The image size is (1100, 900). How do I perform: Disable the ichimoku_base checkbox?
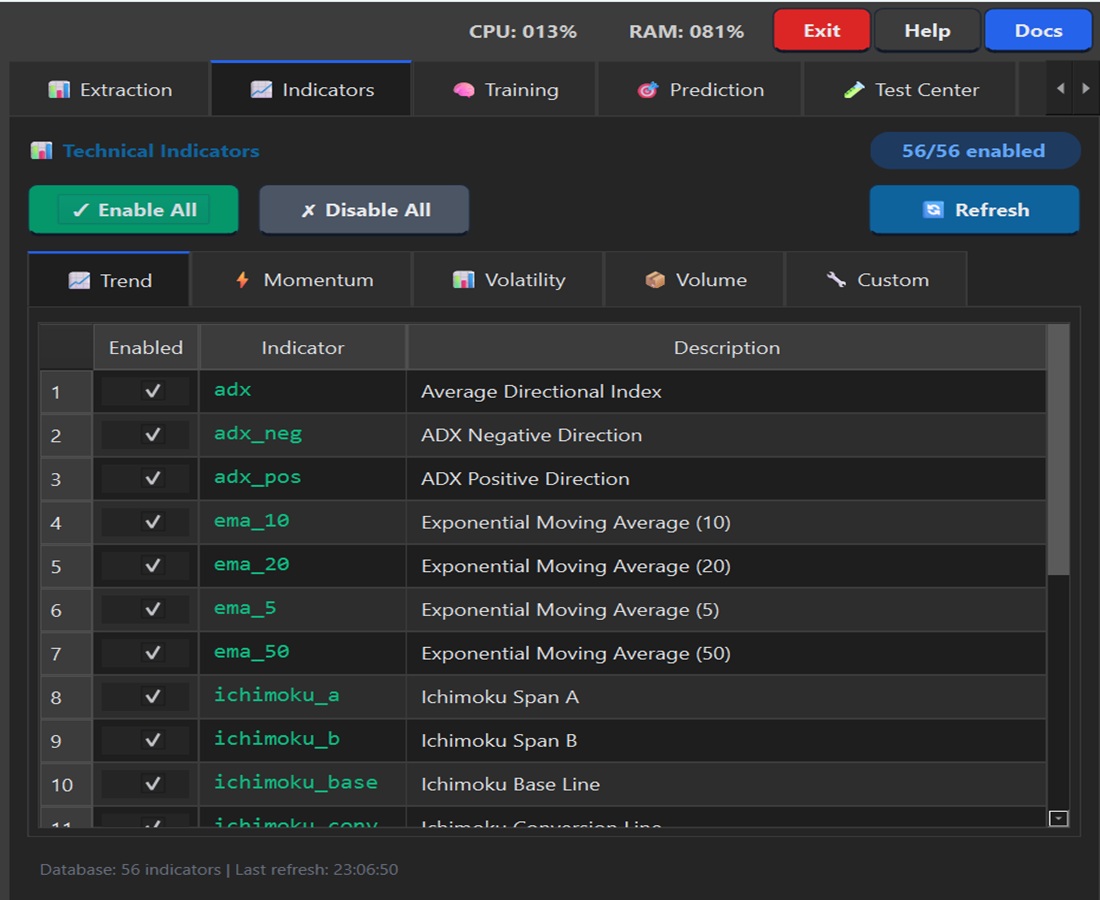pyautogui.click(x=153, y=784)
